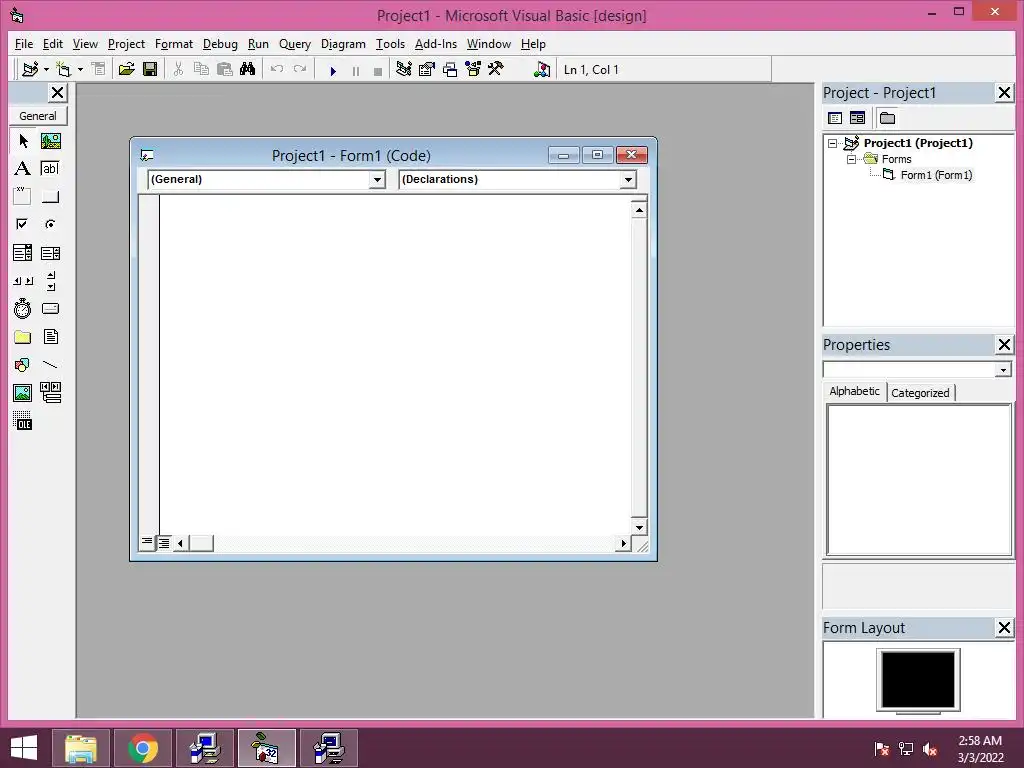Open the (Declarations) procedure dropdown

[x=628, y=180]
